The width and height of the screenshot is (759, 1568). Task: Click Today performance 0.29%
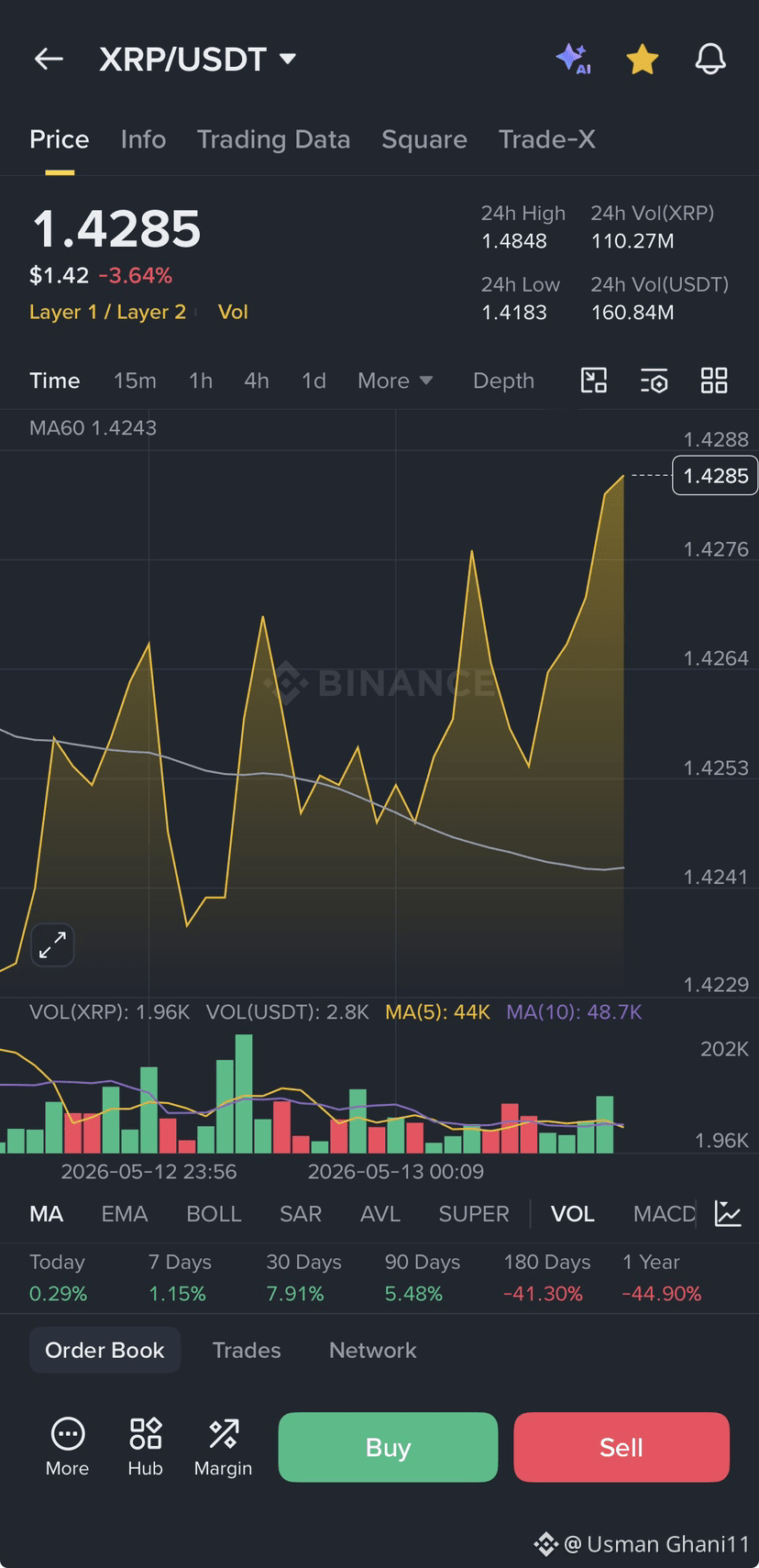(58, 1294)
